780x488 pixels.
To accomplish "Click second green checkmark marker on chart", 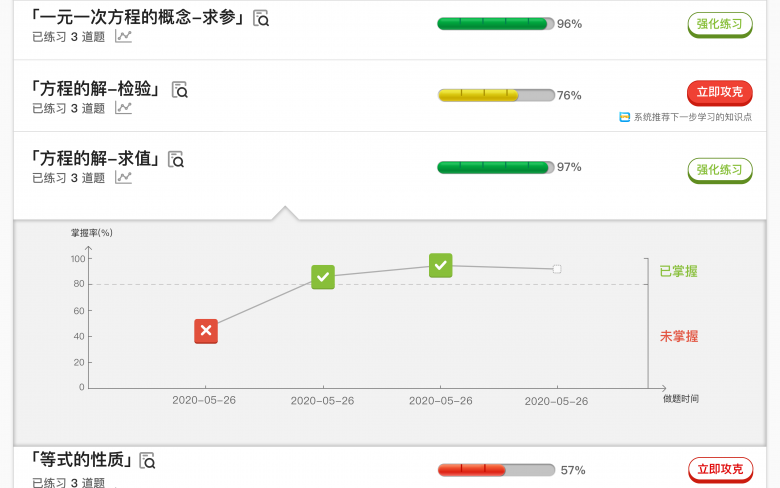I will pyautogui.click(x=441, y=266).
